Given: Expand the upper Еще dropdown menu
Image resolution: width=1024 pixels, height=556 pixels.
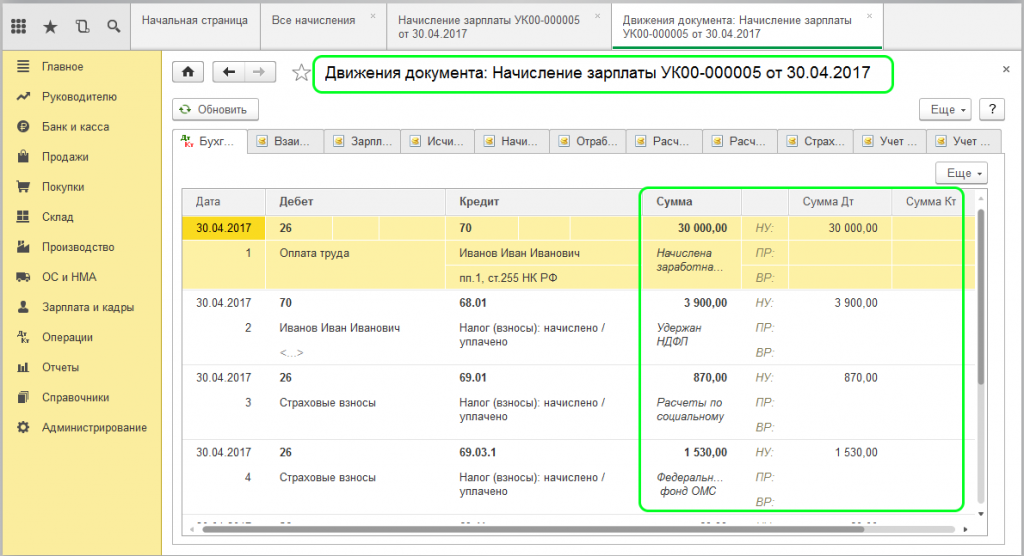Looking at the screenshot, I should [x=944, y=109].
